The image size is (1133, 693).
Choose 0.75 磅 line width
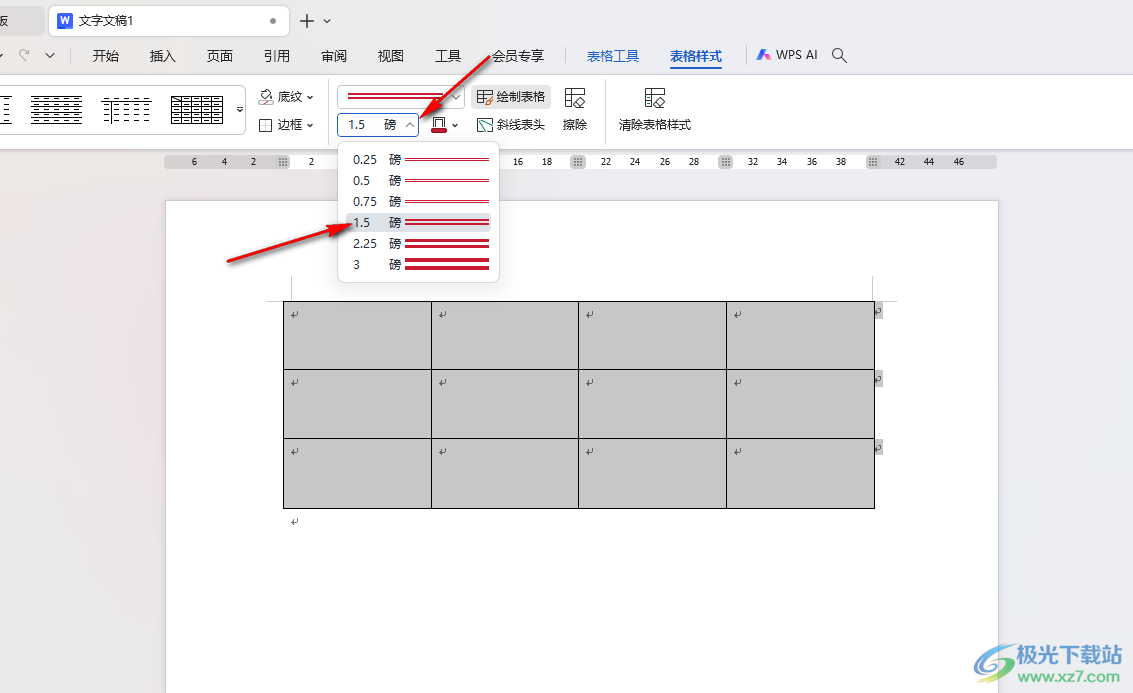pos(418,201)
